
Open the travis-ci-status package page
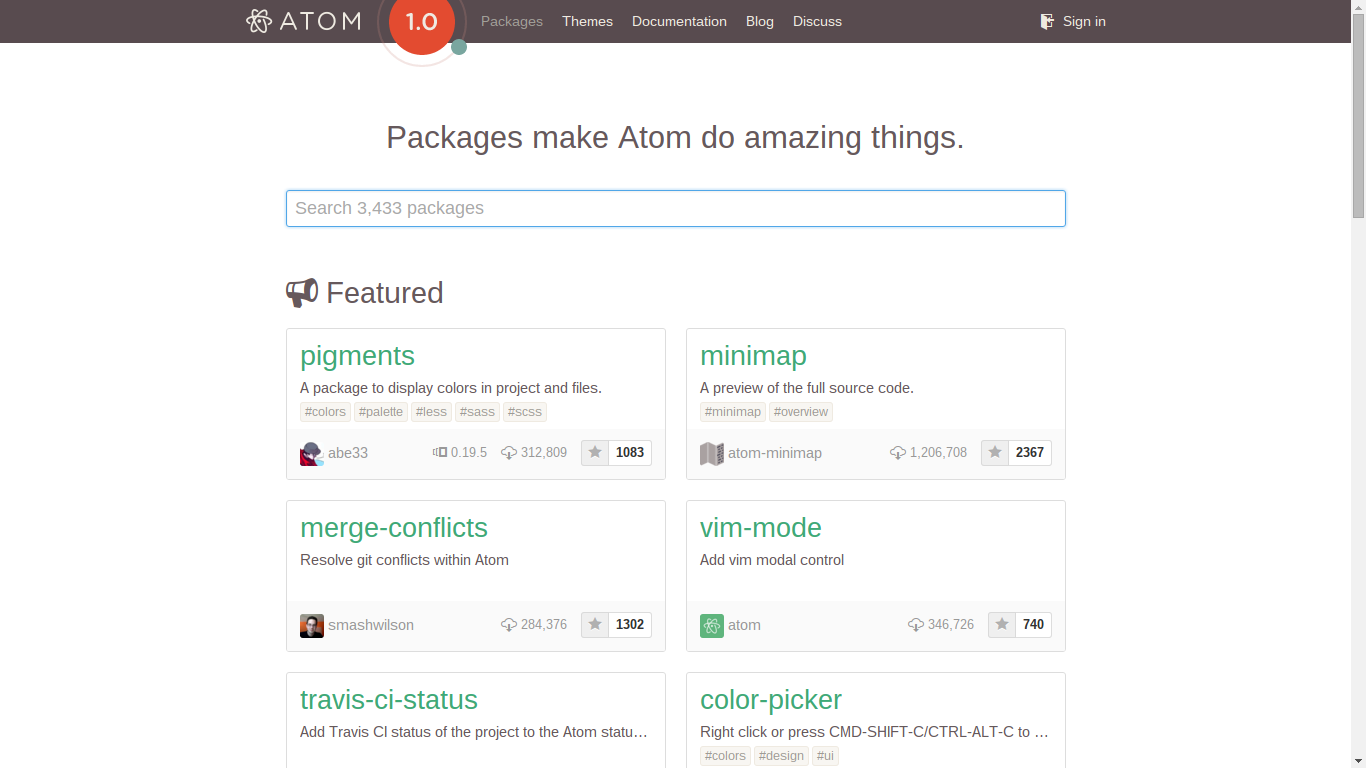point(389,700)
